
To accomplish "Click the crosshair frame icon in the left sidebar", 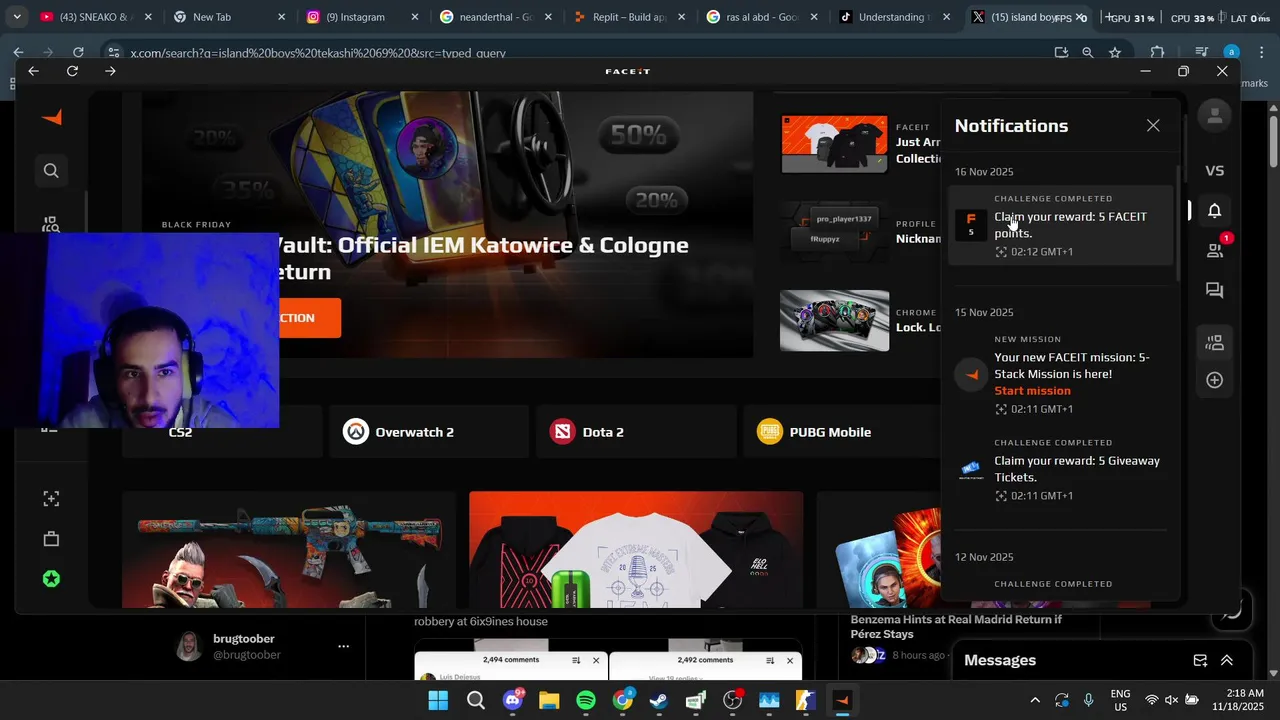I will [x=51, y=499].
